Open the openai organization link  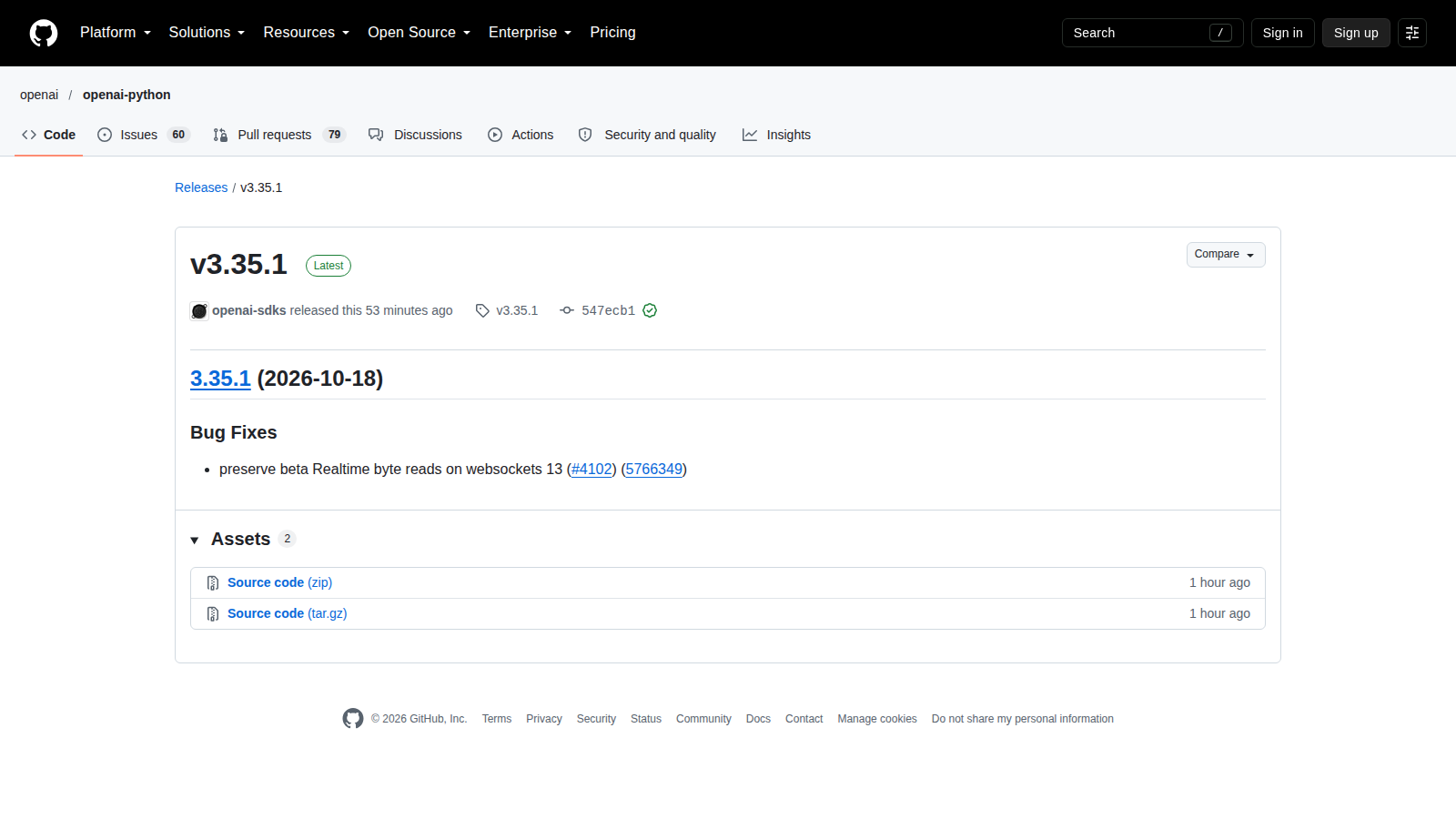[39, 95]
